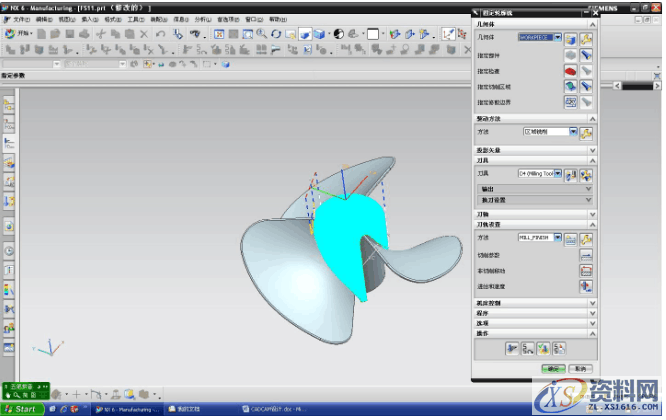Click the edit wrench icon beside drive method

587,132
